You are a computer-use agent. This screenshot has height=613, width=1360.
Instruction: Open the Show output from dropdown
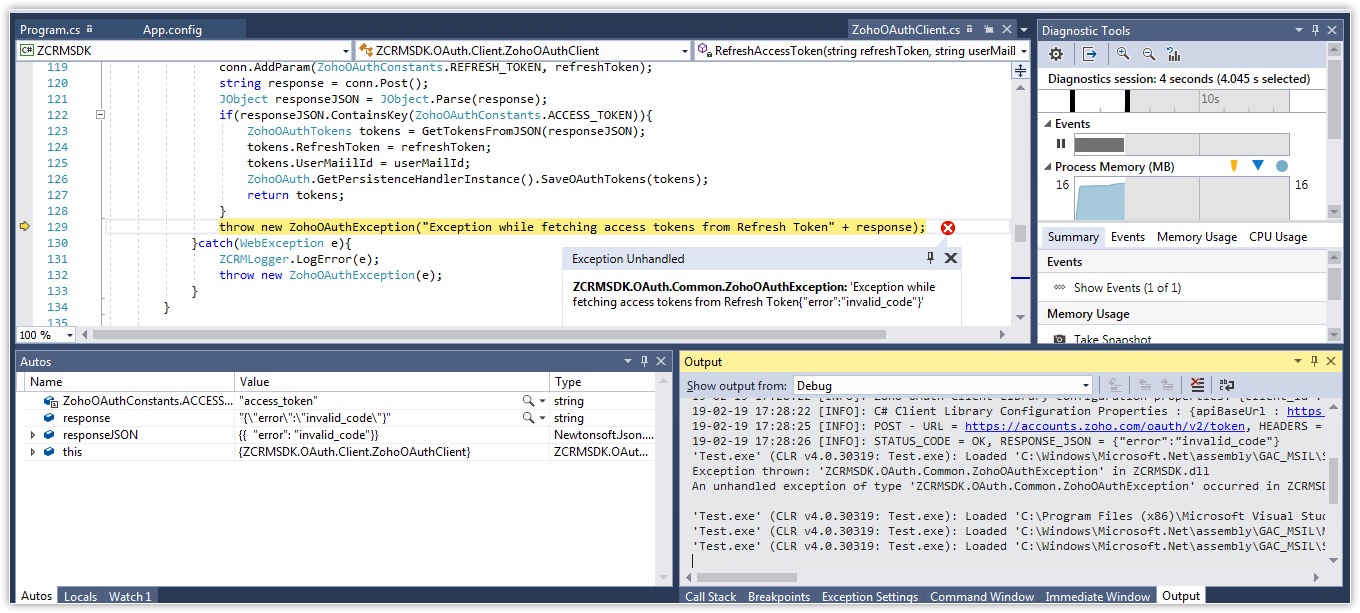tap(1086, 385)
